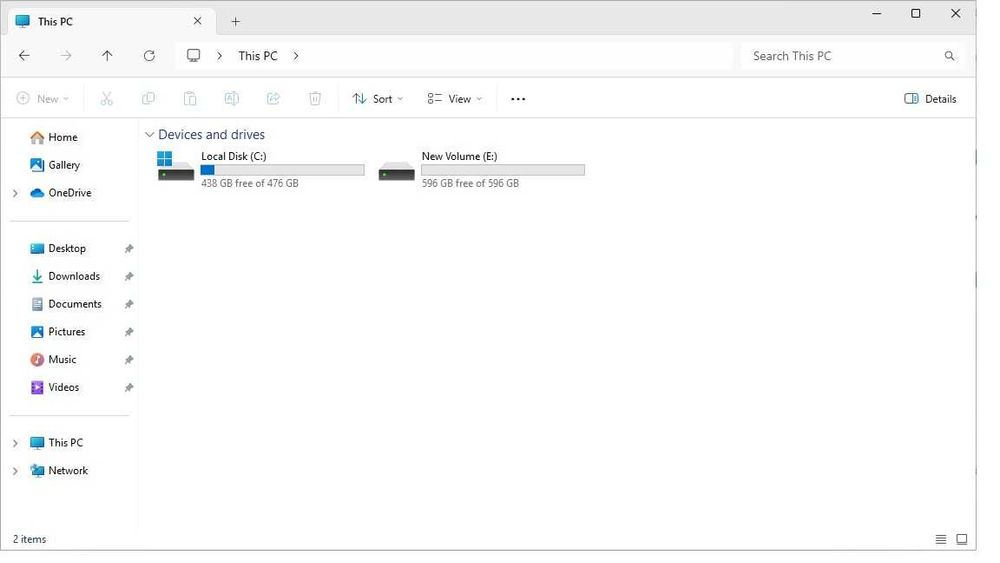Select the This PC tab
The image size is (1000, 563).
tap(112, 21)
